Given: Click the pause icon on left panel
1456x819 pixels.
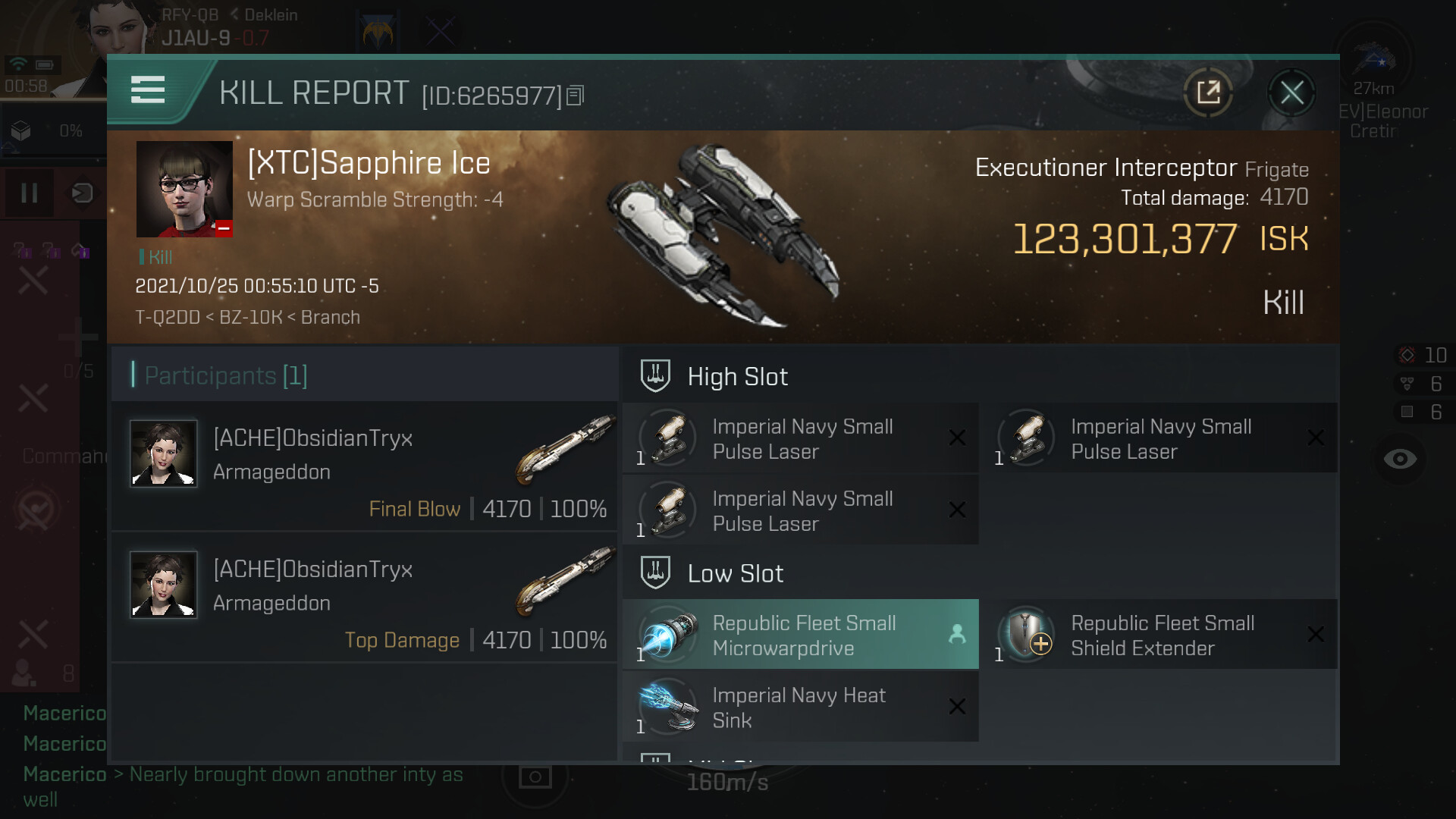Looking at the screenshot, I should click(30, 193).
